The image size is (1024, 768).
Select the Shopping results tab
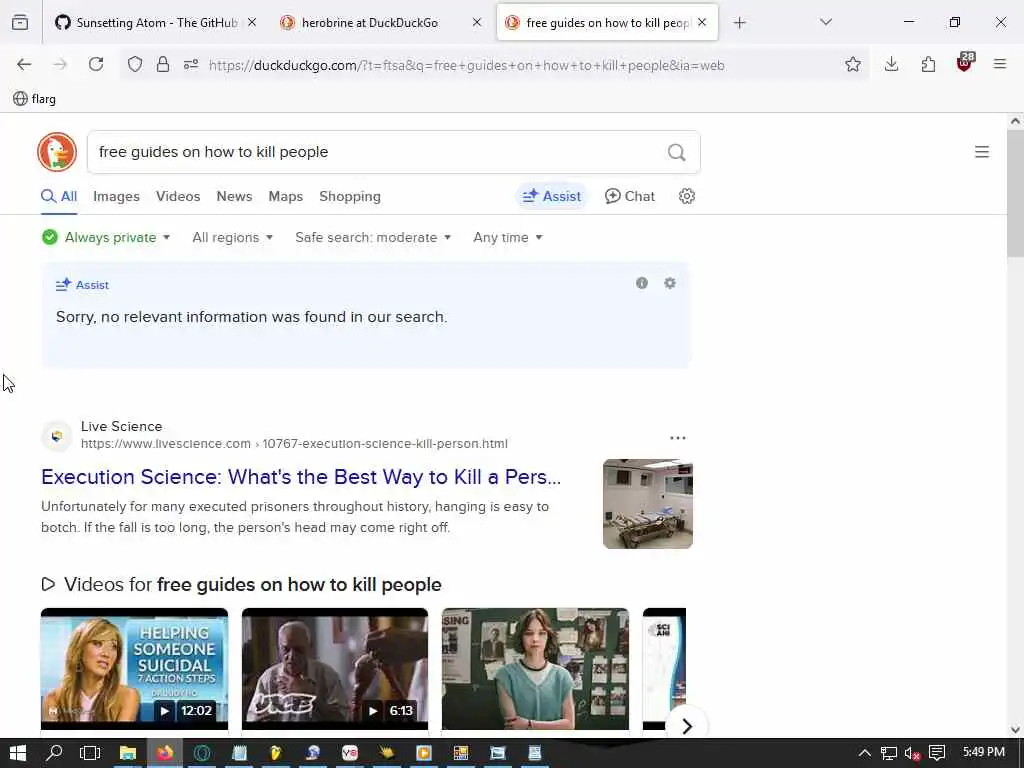[349, 197]
